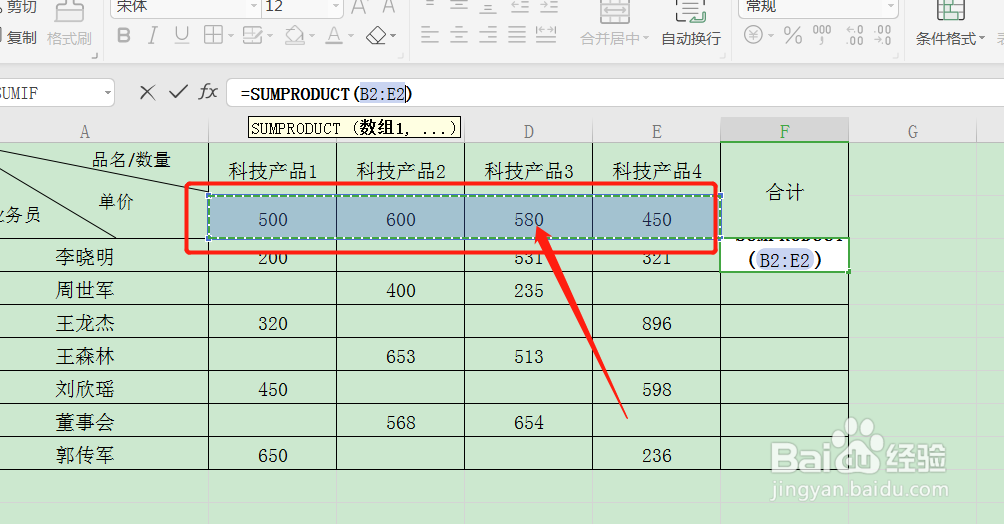Open the font name (宋体) dropdown
This screenshot has height=524, width=1004.
[254, 7]
